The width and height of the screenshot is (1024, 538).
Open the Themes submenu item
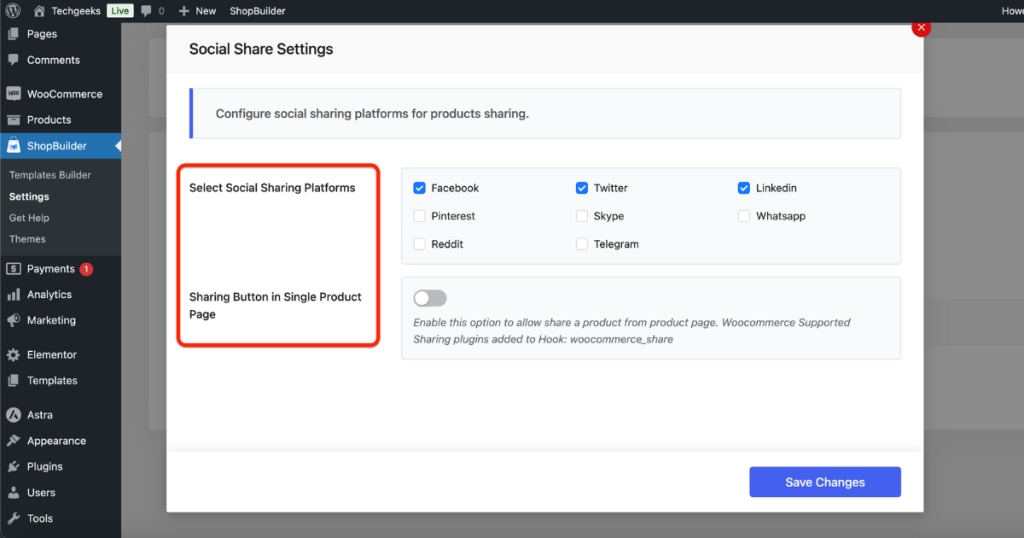click(x=27, y=239)
